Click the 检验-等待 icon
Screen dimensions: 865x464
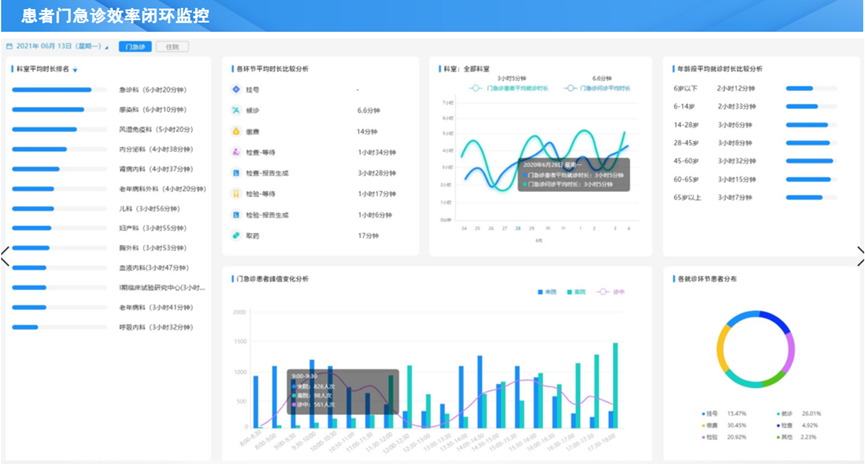point(234,193)
